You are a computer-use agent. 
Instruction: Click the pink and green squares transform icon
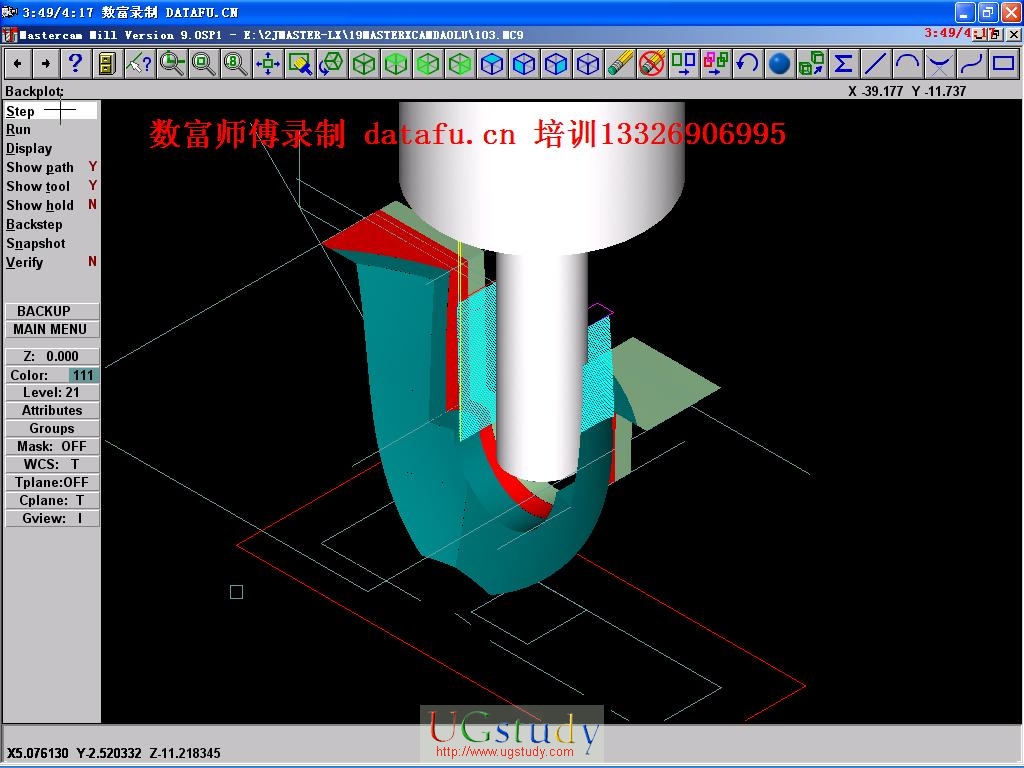pyautogui.click(x=716, y=63)
